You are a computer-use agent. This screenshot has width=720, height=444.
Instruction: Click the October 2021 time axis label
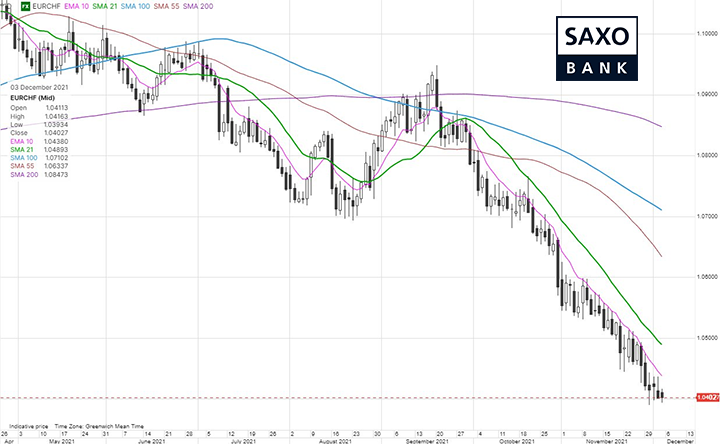(517, 441)
